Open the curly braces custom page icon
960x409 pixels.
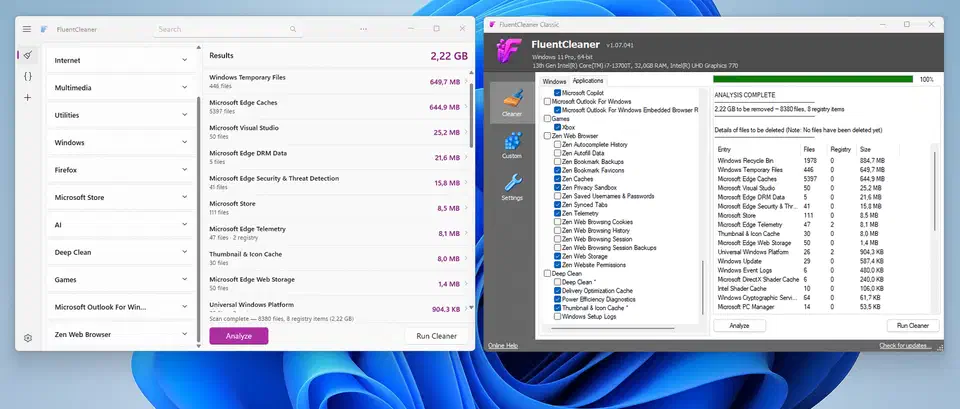[x=28, y=77]
